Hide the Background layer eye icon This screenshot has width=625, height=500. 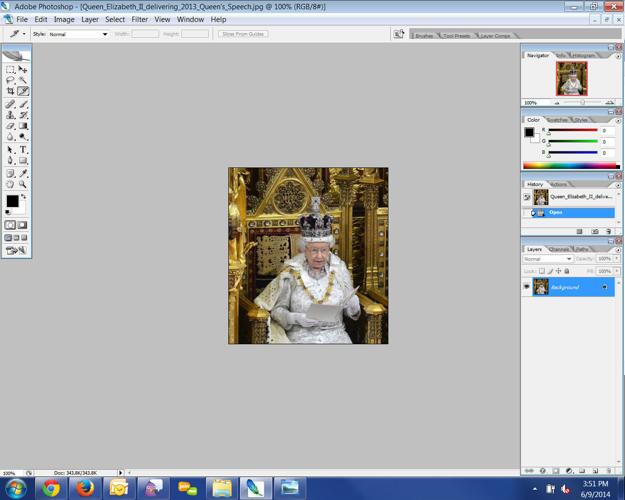(x=527, y=287)
